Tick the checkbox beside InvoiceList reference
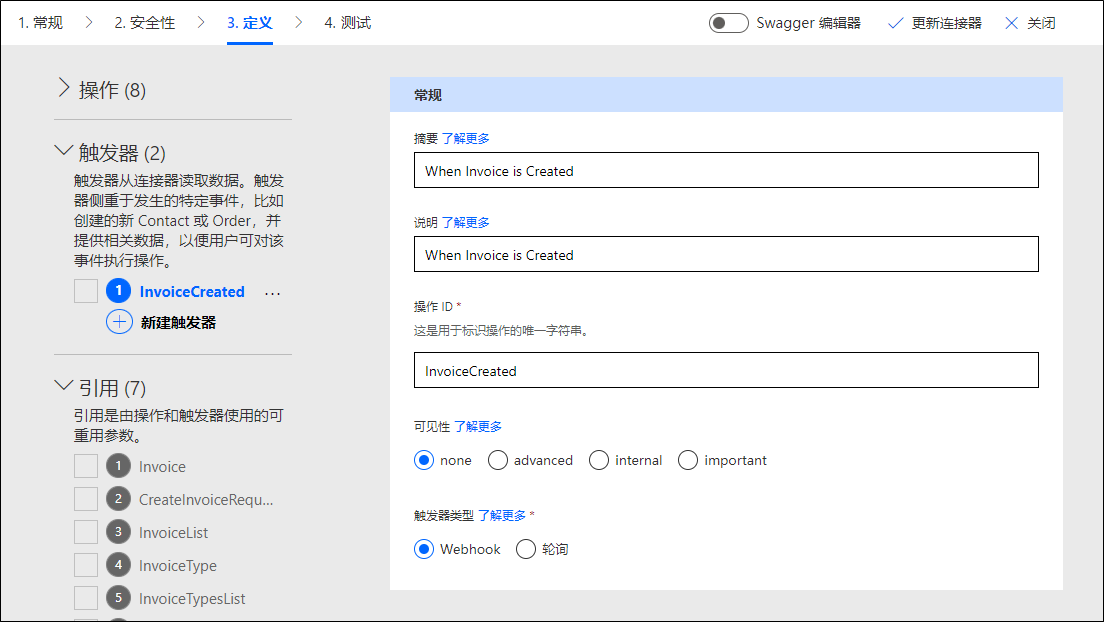 tap(86, 532)
